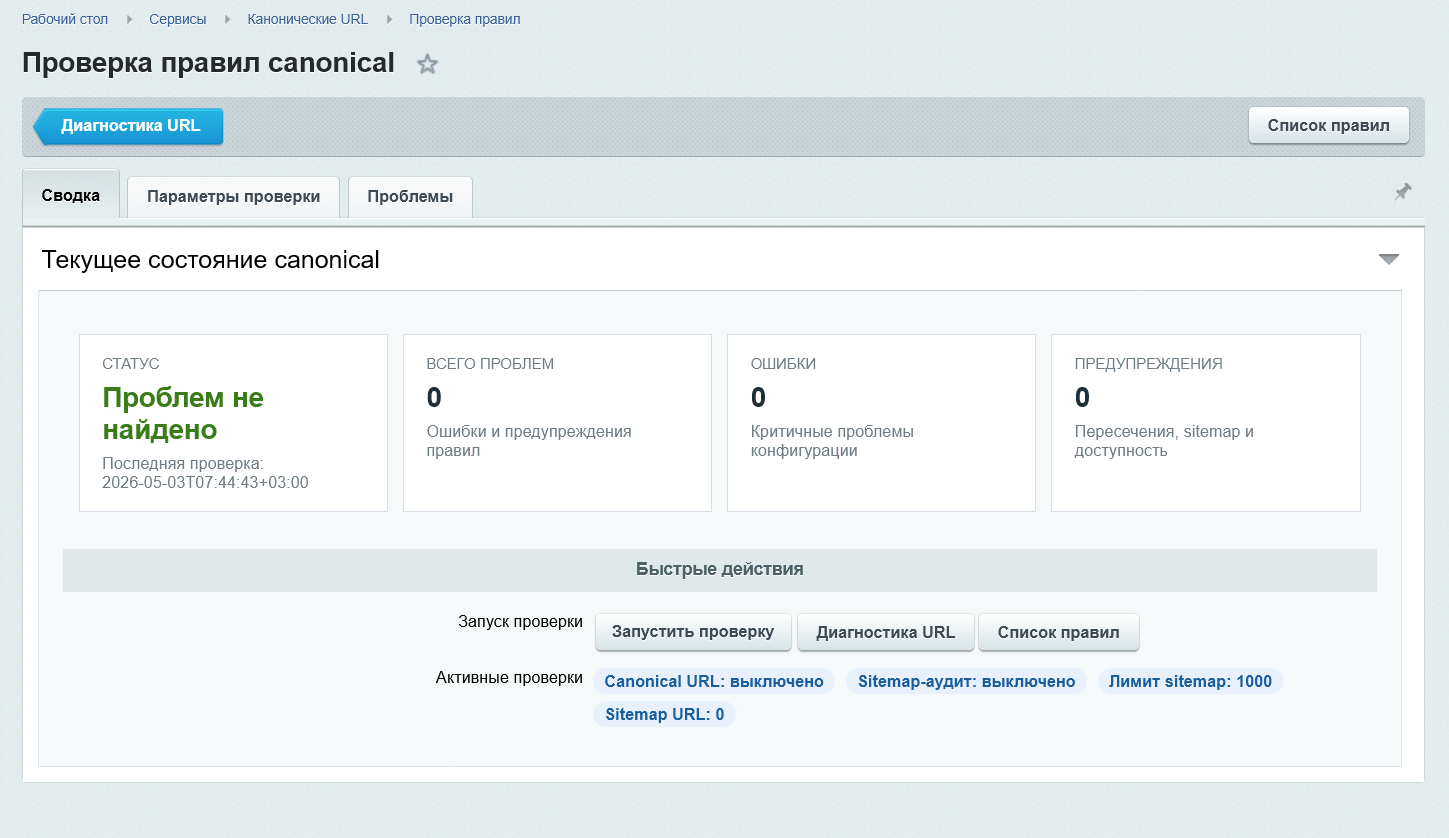Click the Быстрые действия section header
Image resolution: width=1449 pixels, height=838 pixels.
(x=720, y=569)
